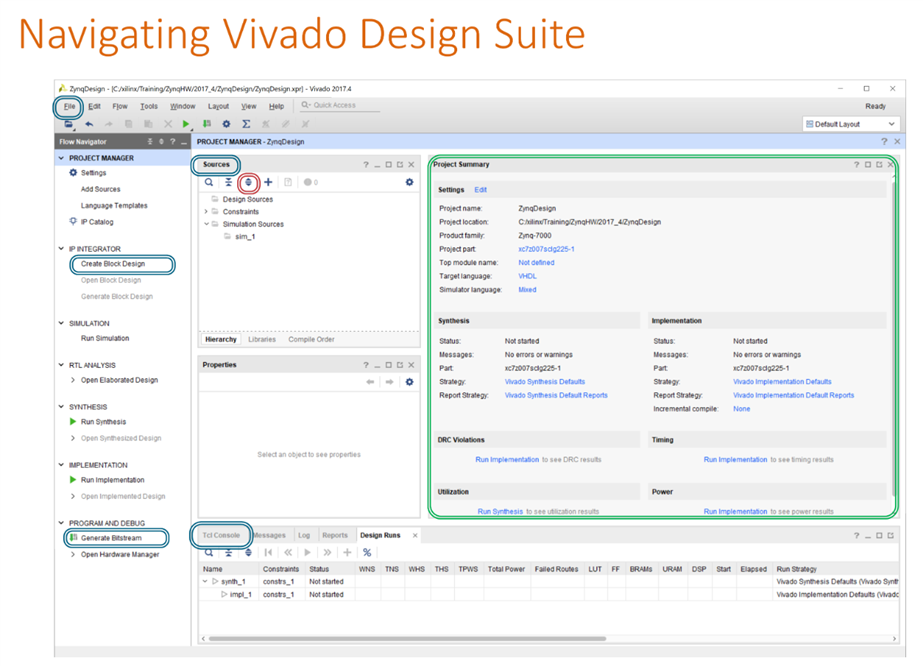This screenshot has width=923, height=666.
Task: Open the Flow menu
Action: (x=120, y=107)
